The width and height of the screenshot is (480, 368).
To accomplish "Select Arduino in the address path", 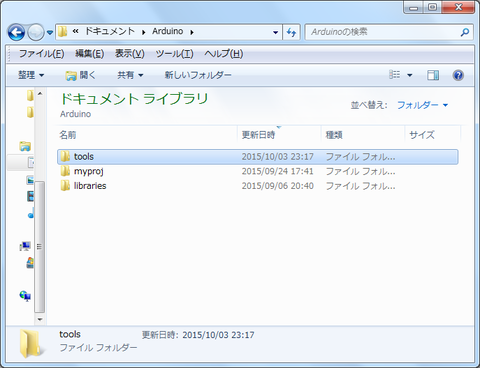I will click(168, 31).
